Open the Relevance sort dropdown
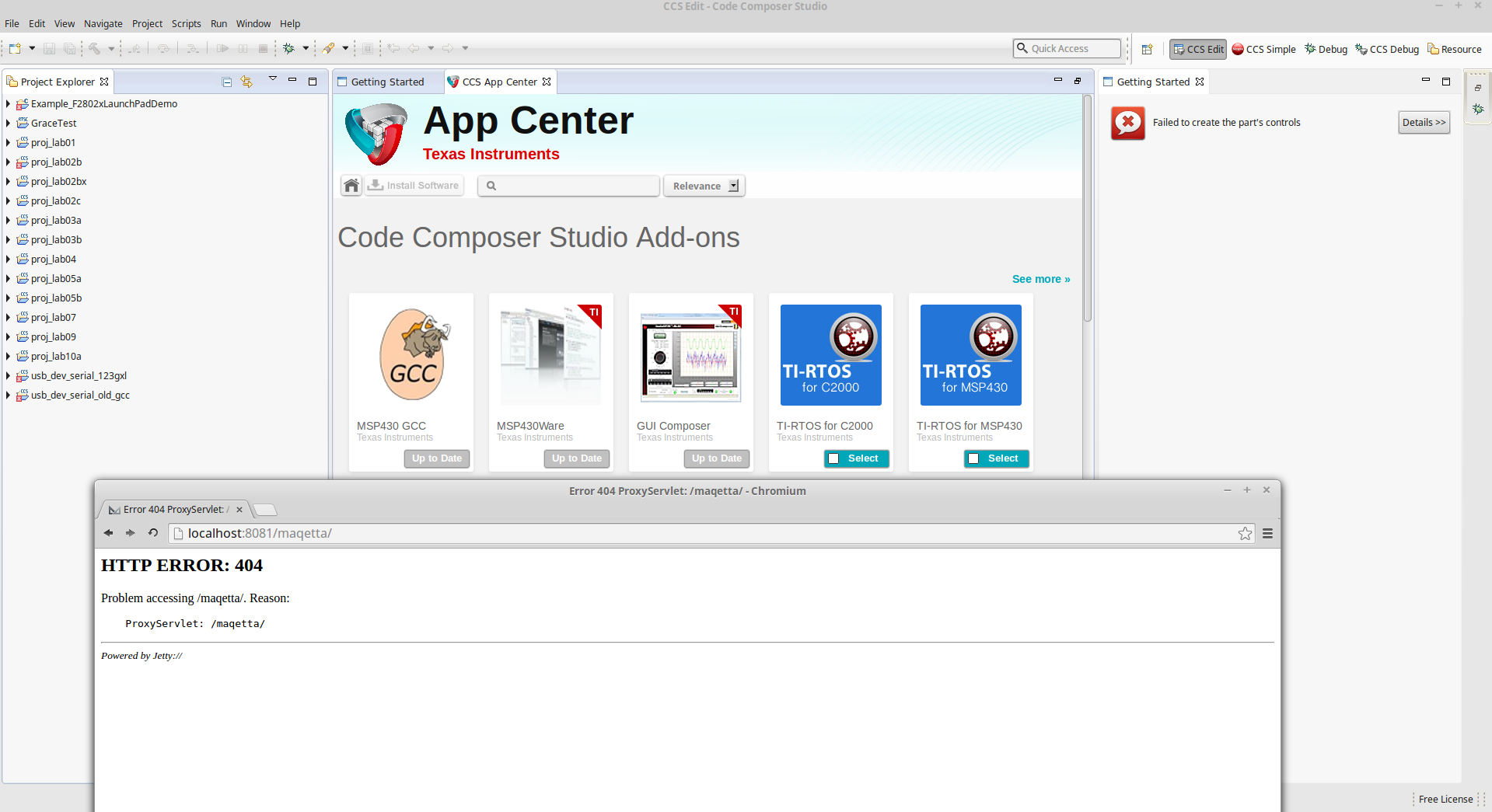The height and width of the screenshot is (812, 1492). 704,186
